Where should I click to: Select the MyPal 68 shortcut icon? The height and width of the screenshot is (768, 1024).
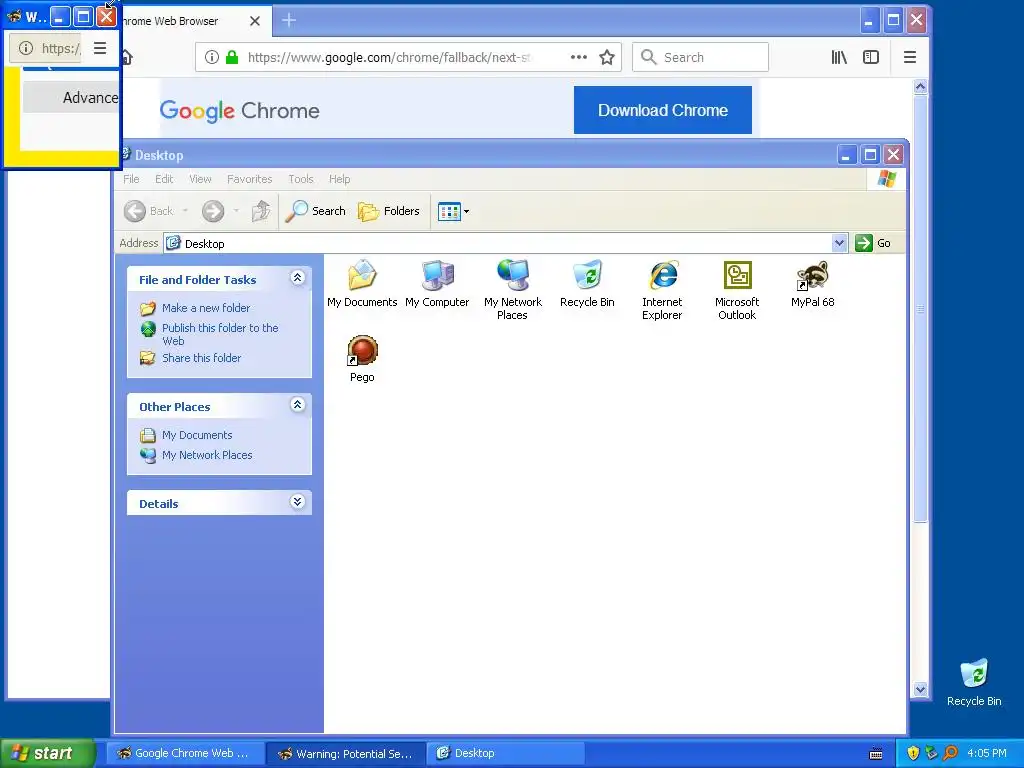click(x=812, y=283)
